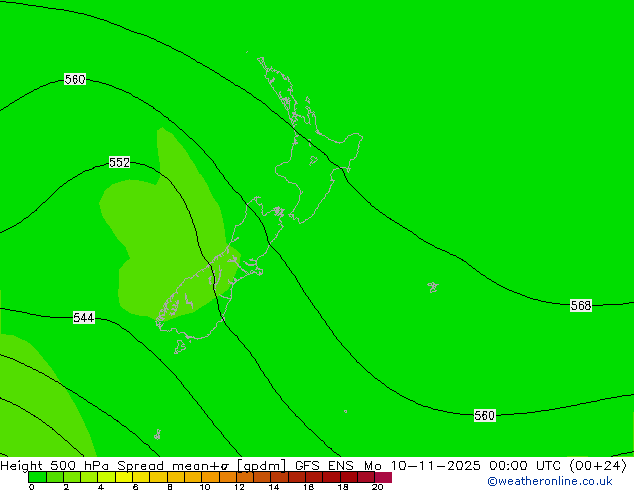This screenshot has height=490, width=634.
Task: Click the legend value 20
Action: (x=378, y=487)
